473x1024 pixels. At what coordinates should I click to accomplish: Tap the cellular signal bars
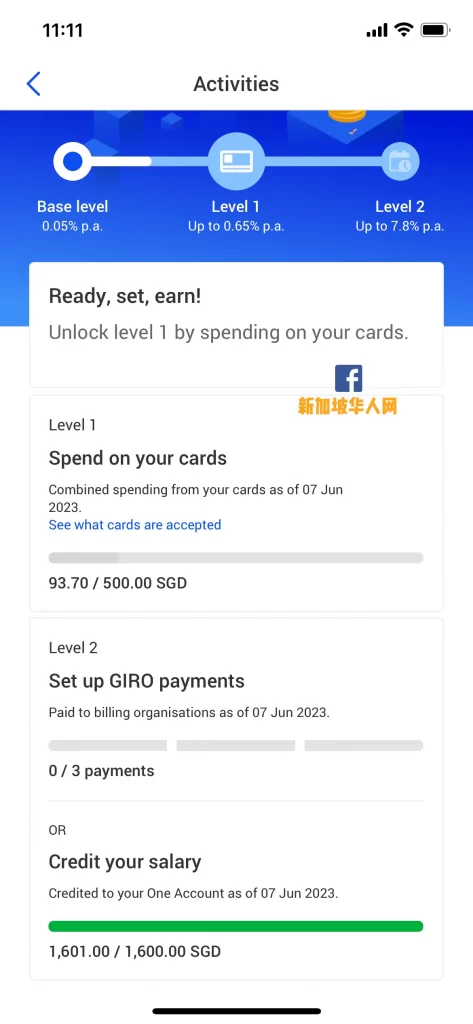[x=377, y=31]
